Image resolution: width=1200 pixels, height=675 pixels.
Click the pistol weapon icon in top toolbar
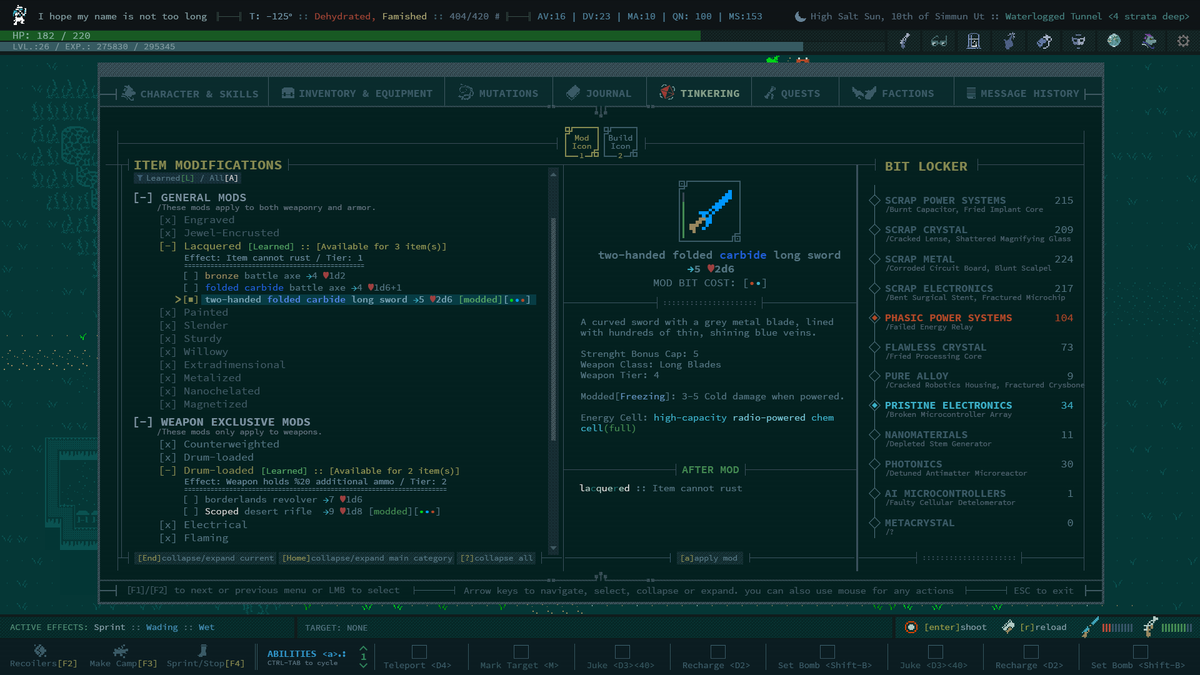click(x=905, y=41)
